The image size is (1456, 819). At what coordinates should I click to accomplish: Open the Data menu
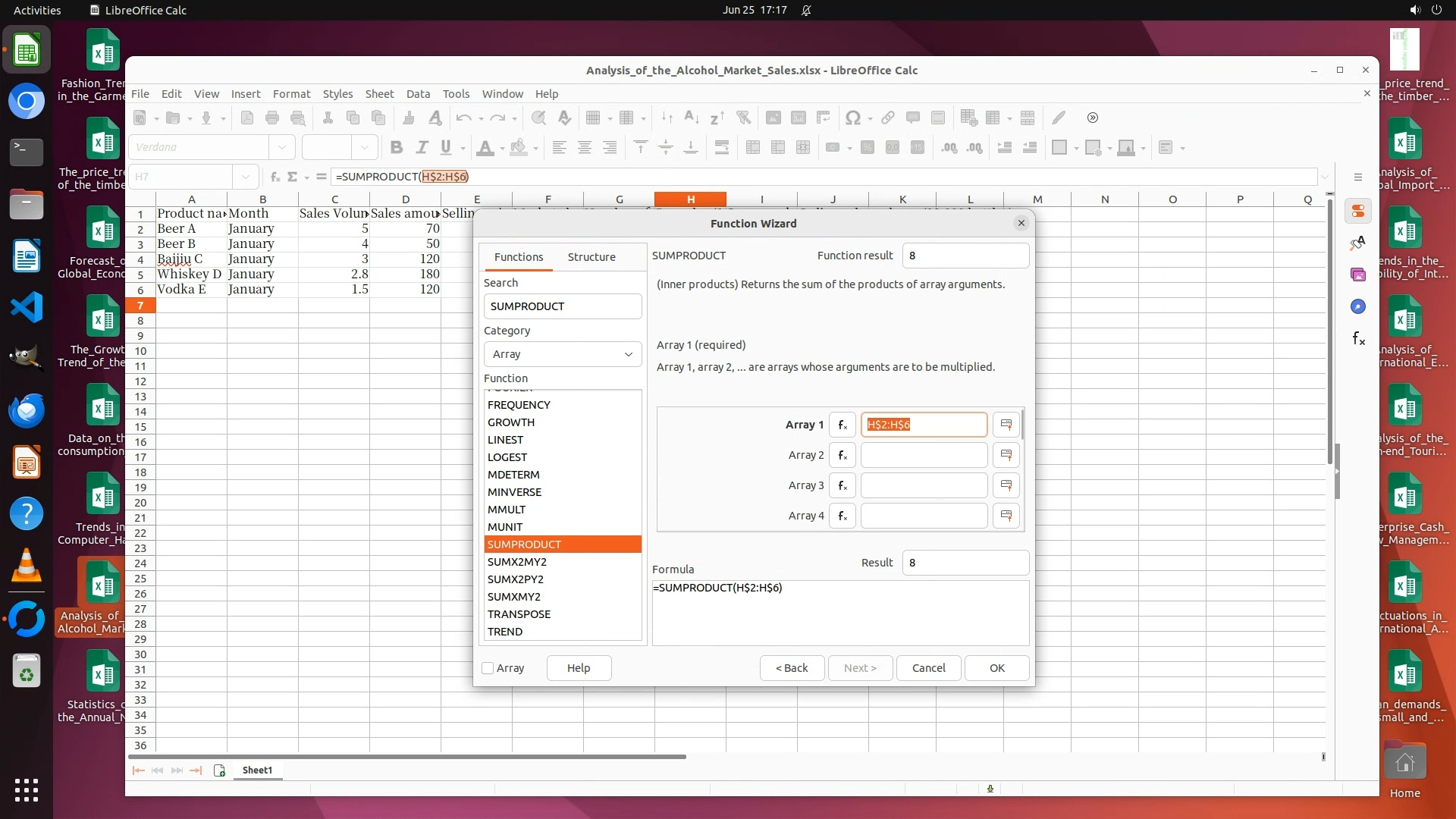tap(418, 94)
